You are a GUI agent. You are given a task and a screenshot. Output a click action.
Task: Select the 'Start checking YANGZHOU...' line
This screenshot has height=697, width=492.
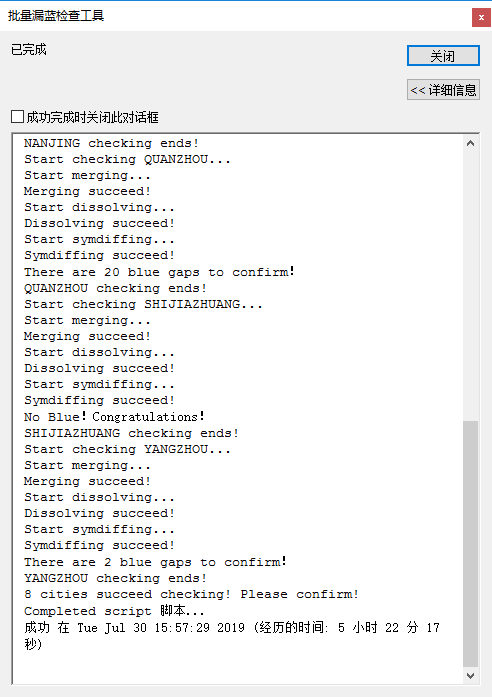(x=128, y=449)
